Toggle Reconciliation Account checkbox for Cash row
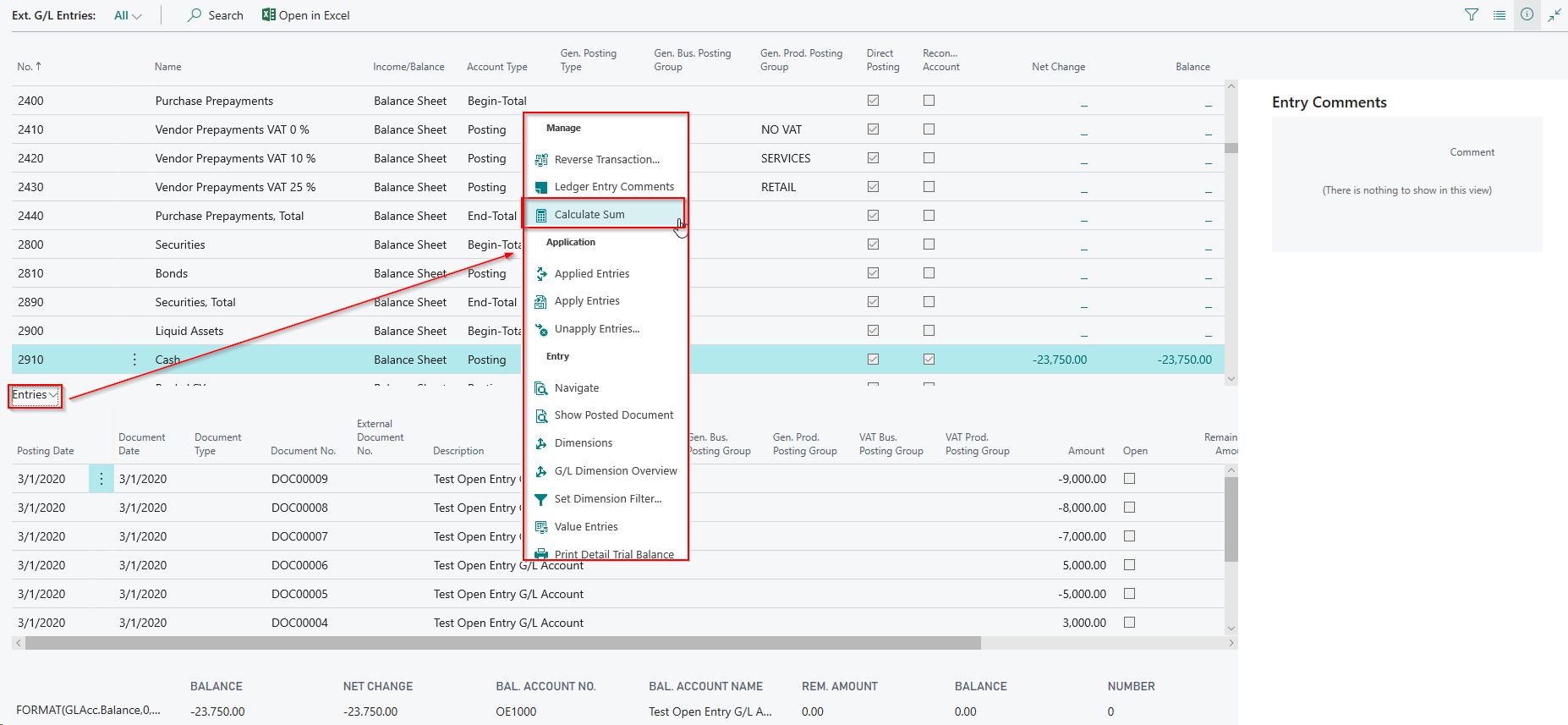This screenshot has height=725, width=1568. [929, 360]
